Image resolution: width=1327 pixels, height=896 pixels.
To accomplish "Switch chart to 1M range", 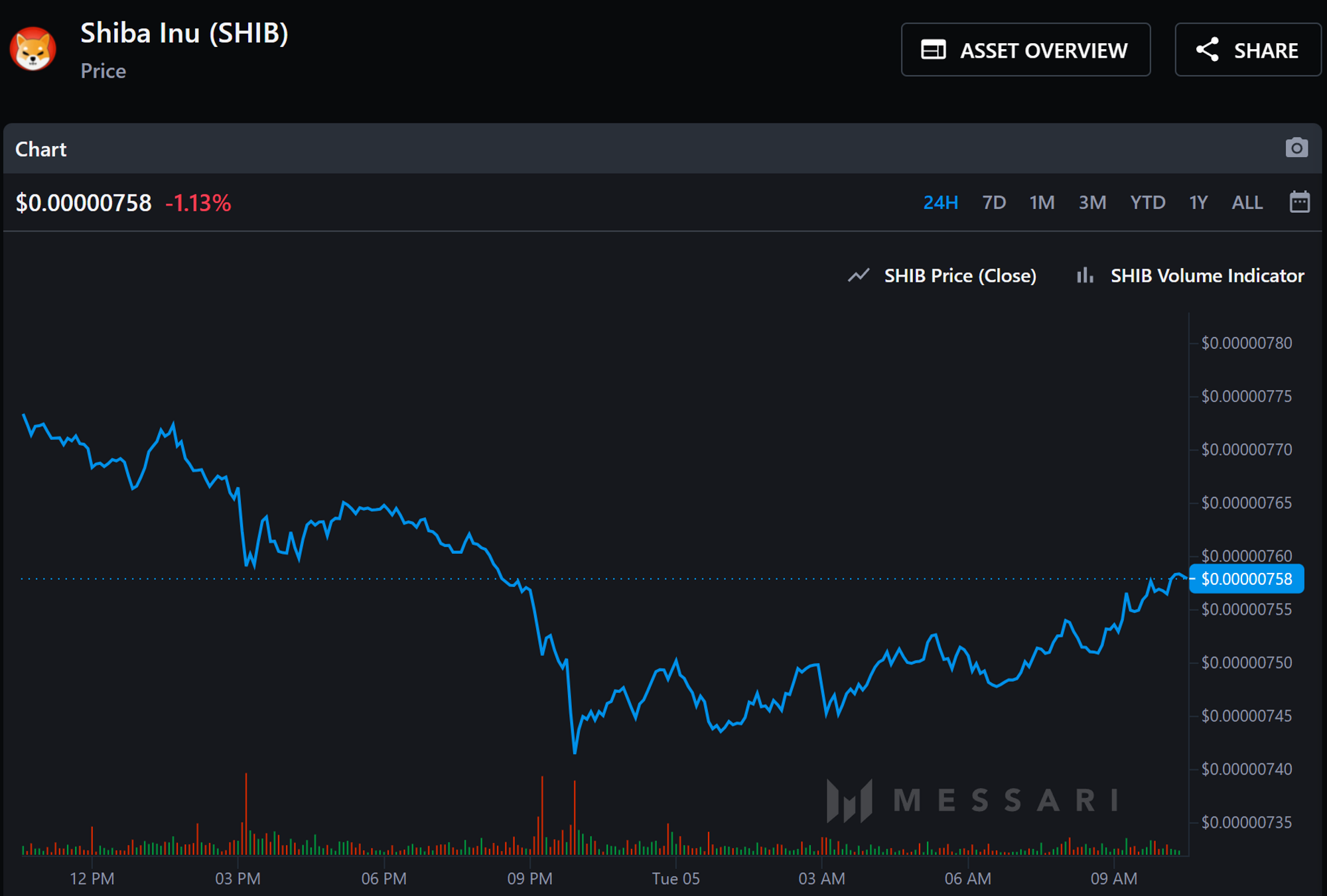I will click(1042, 202).
